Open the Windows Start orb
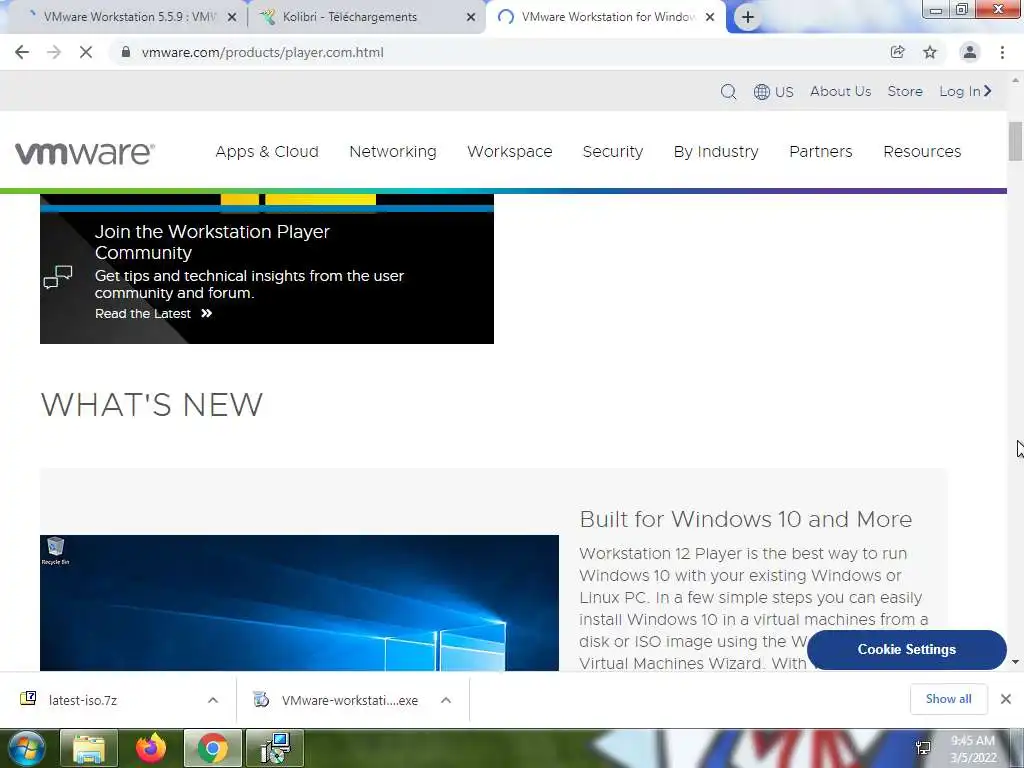This screenshot has width=1024, height=768. (26, 748)
